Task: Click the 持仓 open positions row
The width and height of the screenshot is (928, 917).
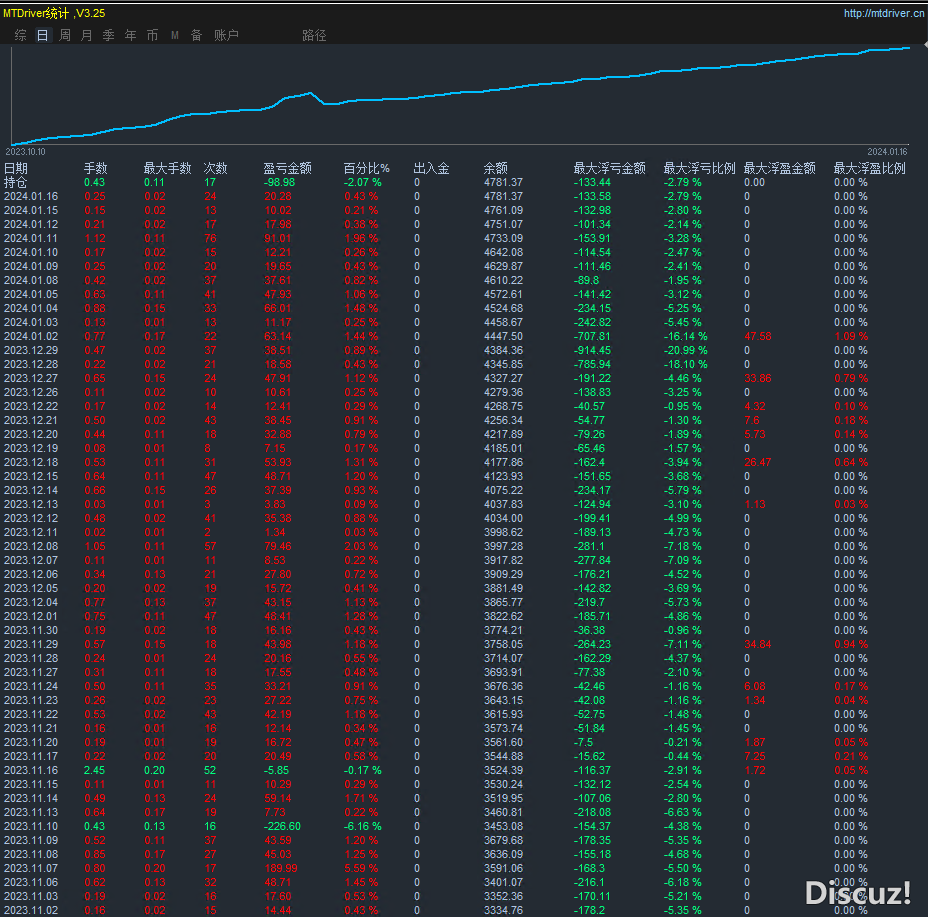Action: [16, 182]
